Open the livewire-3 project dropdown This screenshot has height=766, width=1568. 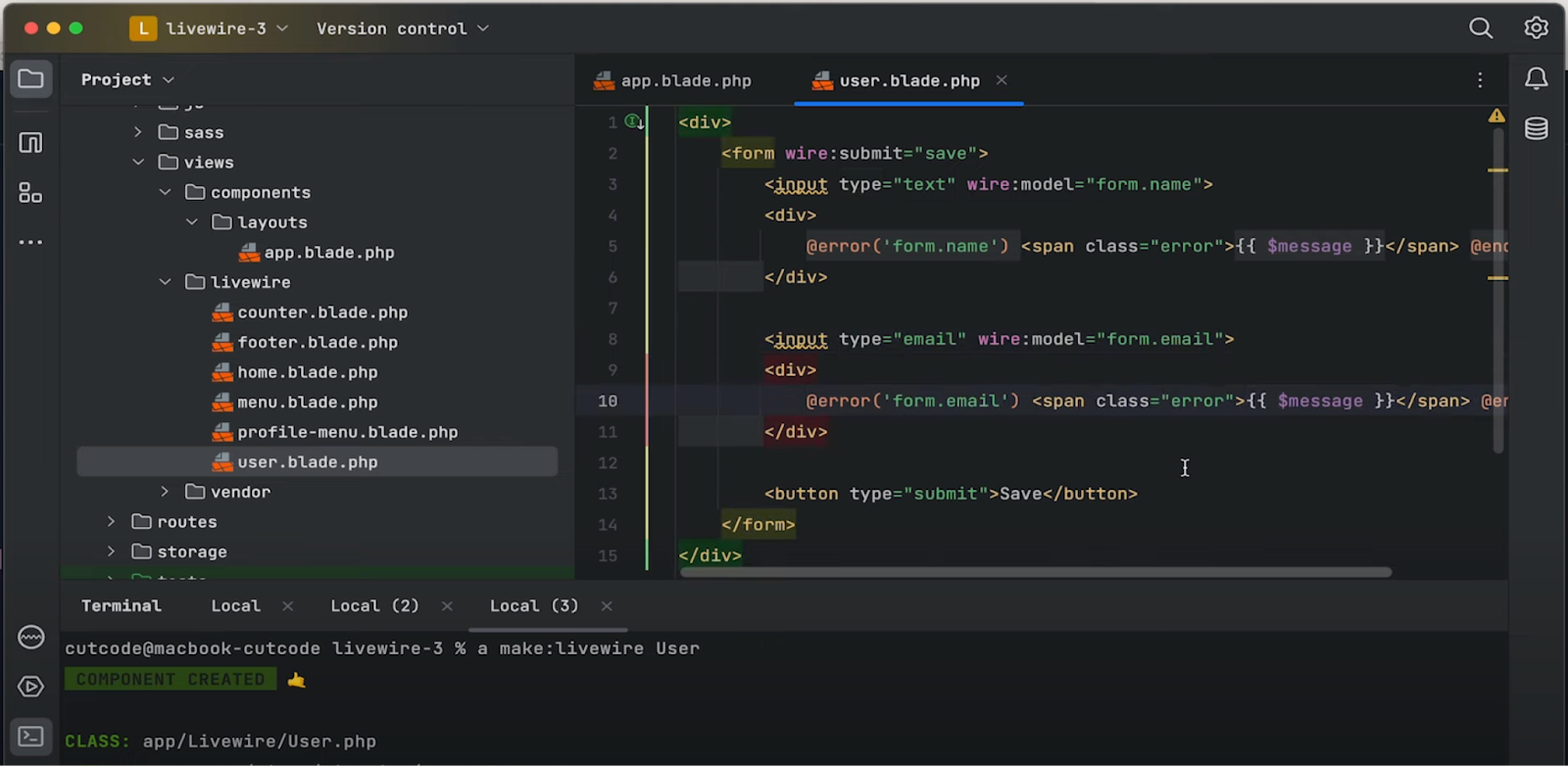[x=227, y=28]
